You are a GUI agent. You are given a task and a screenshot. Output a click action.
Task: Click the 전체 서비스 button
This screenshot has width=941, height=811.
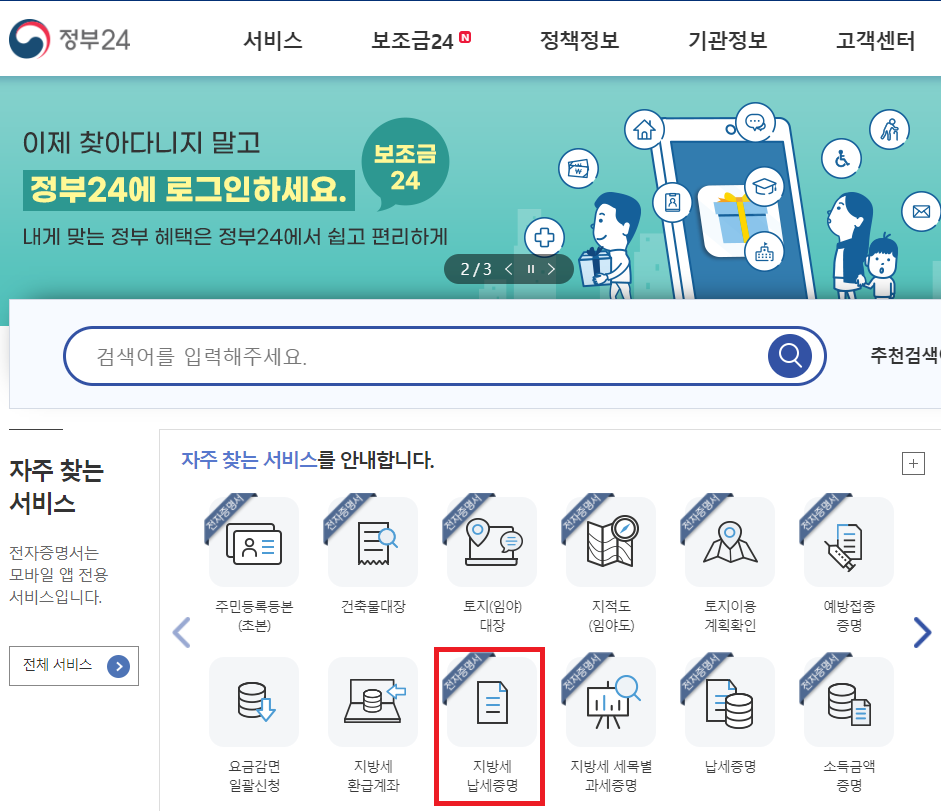[x=74, y=666]
